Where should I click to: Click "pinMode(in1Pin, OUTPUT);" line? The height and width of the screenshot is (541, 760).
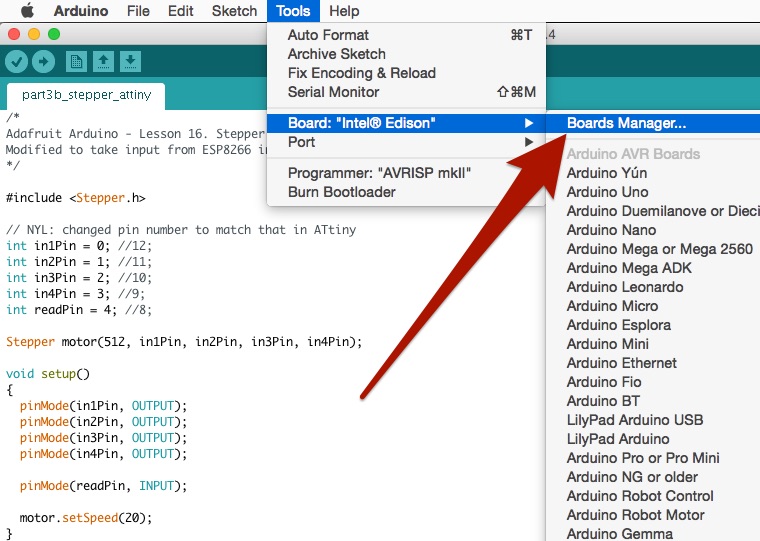click(x=103, y=406)
